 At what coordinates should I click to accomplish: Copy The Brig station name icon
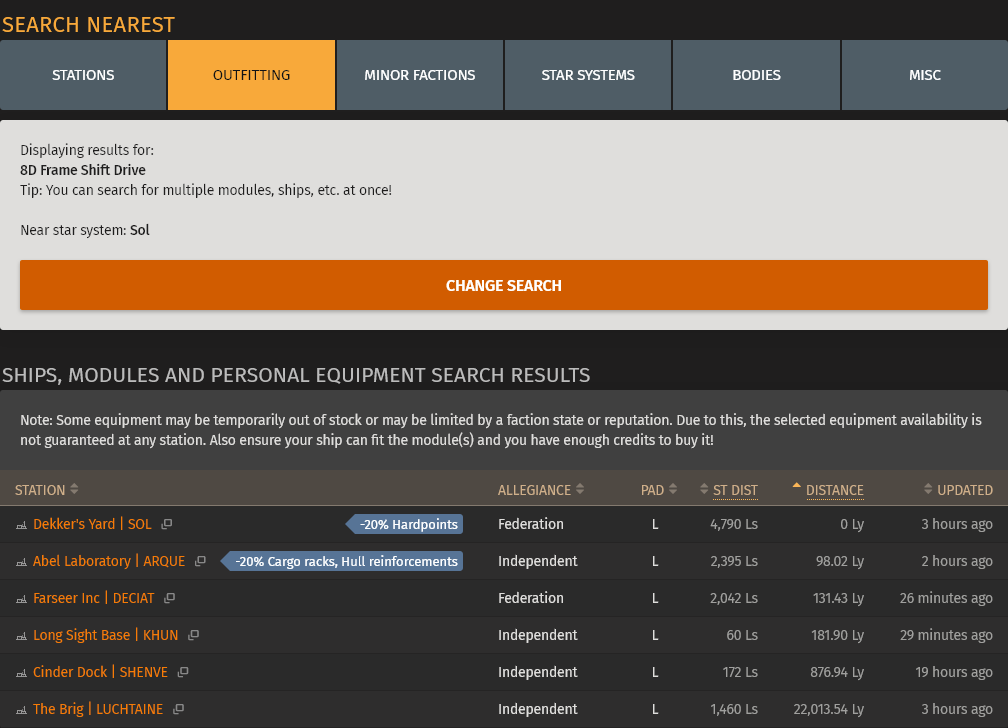point(179,709)
